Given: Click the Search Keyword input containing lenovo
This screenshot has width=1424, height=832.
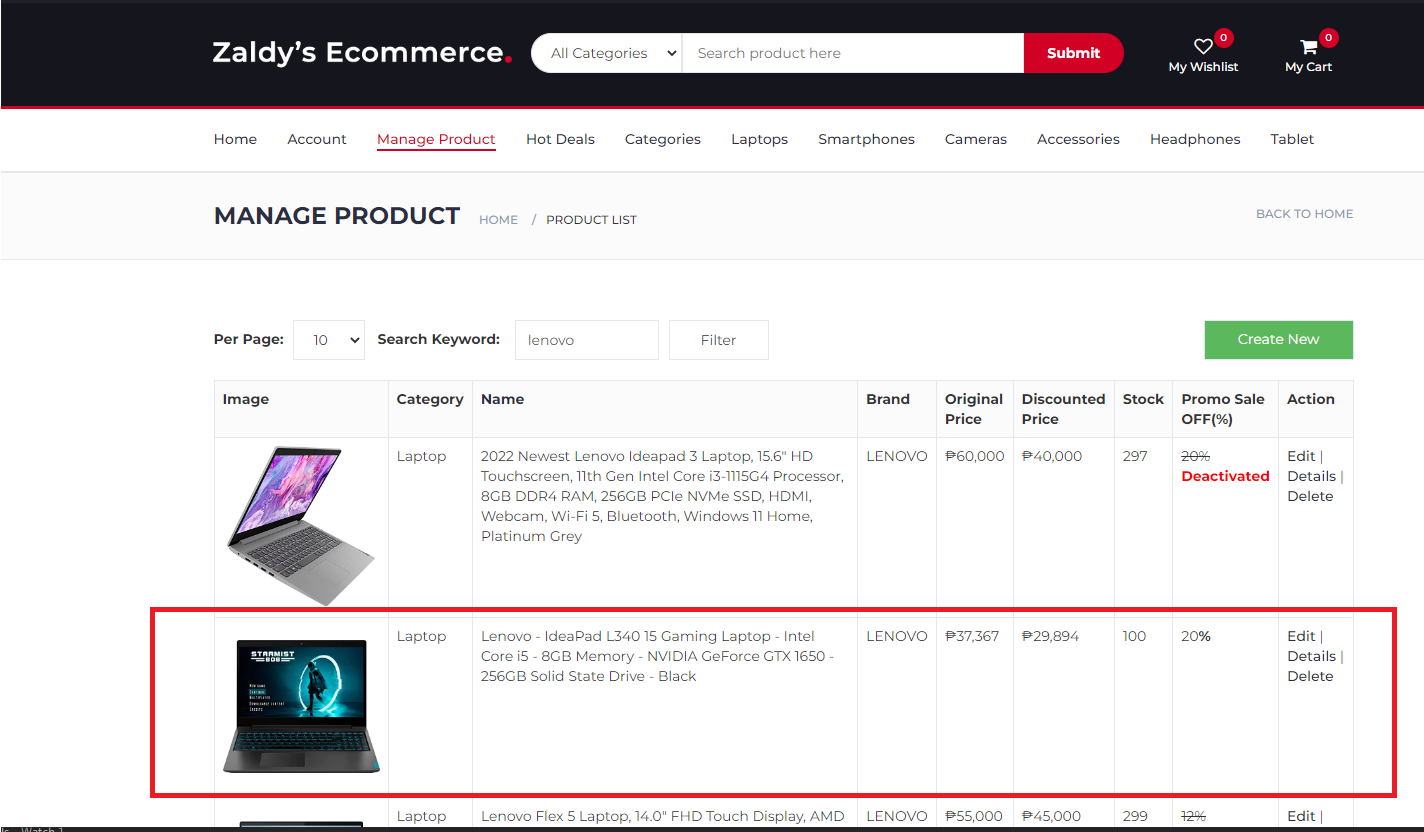Looking at the screenshot, I should click(586, 339).
